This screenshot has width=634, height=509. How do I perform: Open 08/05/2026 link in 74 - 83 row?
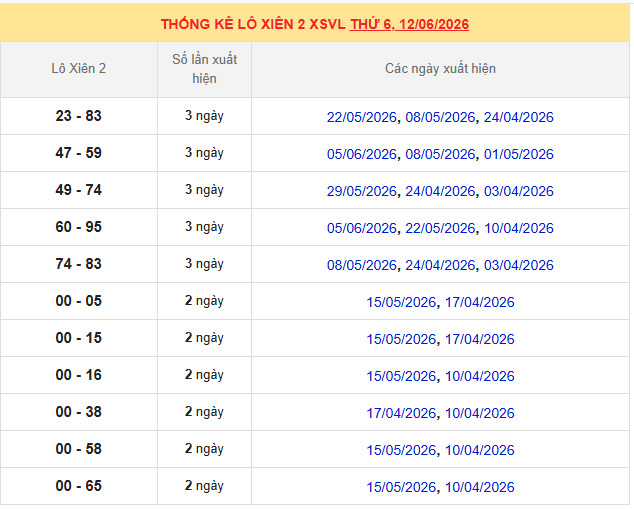click(x=361, y=265)
